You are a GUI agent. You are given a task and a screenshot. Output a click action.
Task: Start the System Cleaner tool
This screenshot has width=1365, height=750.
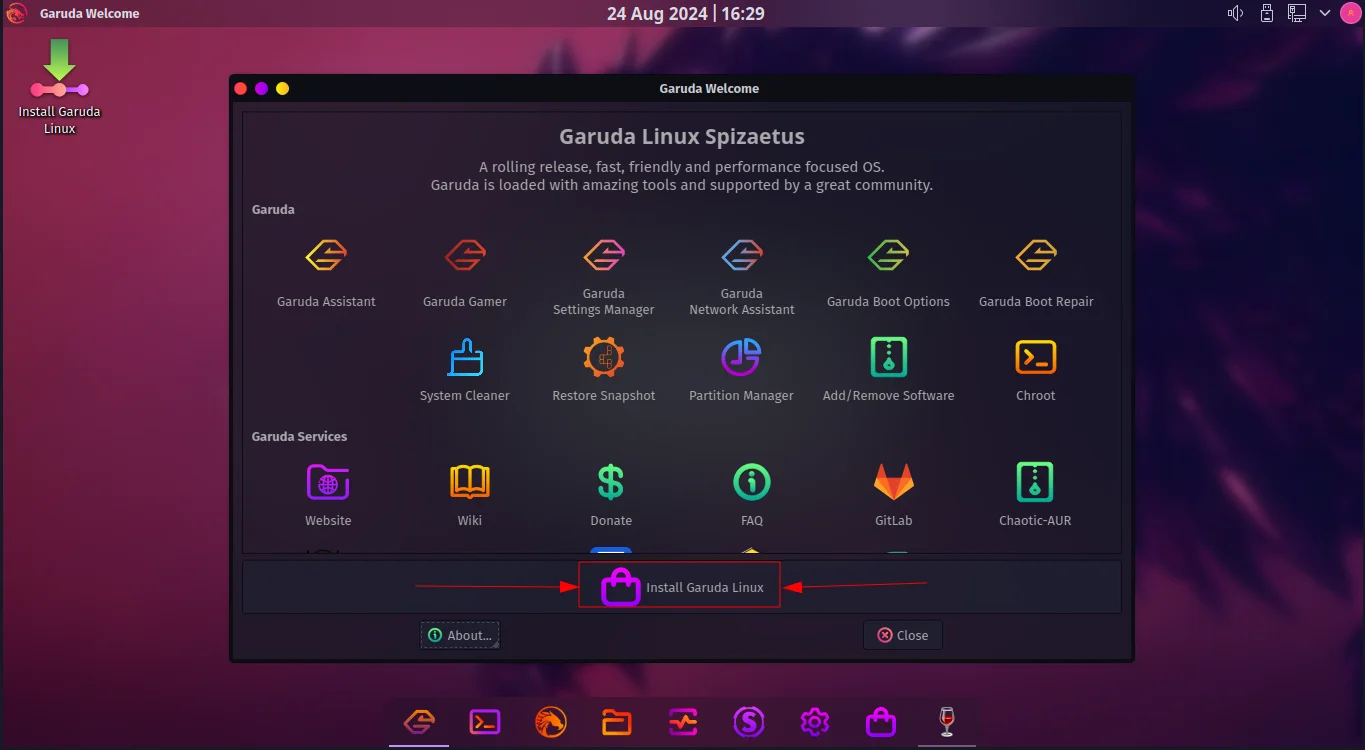coord(465,369)
